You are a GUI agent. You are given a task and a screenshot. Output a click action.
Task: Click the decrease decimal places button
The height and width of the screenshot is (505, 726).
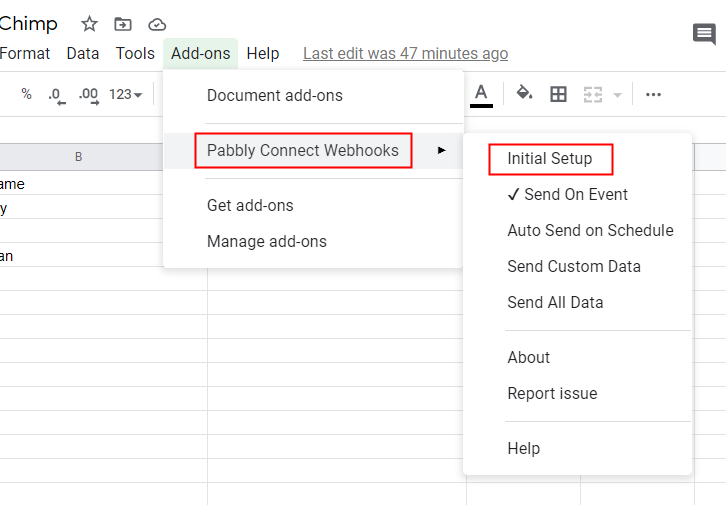(56, 95)
